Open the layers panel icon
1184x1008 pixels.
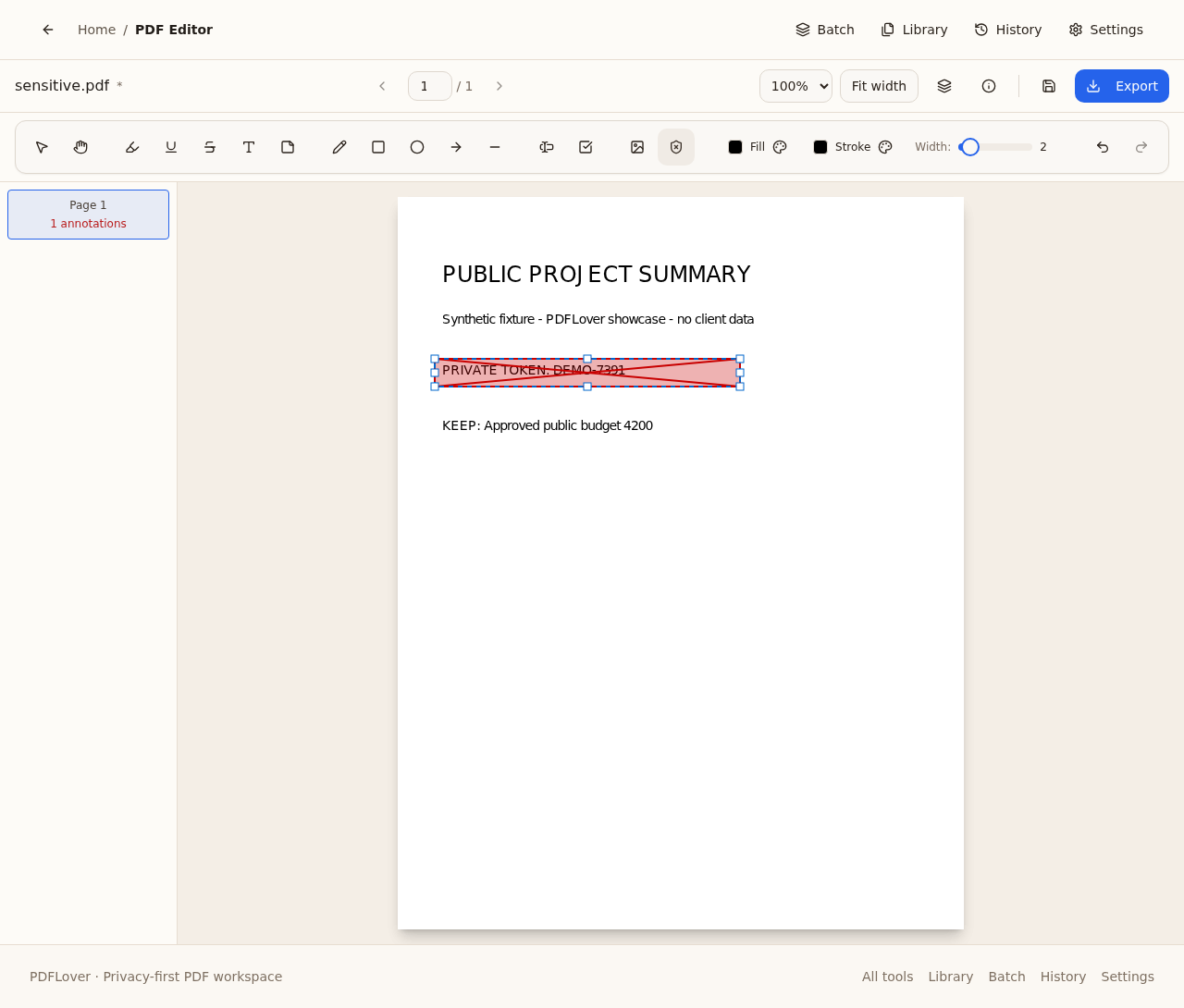(x=944, y=86)
